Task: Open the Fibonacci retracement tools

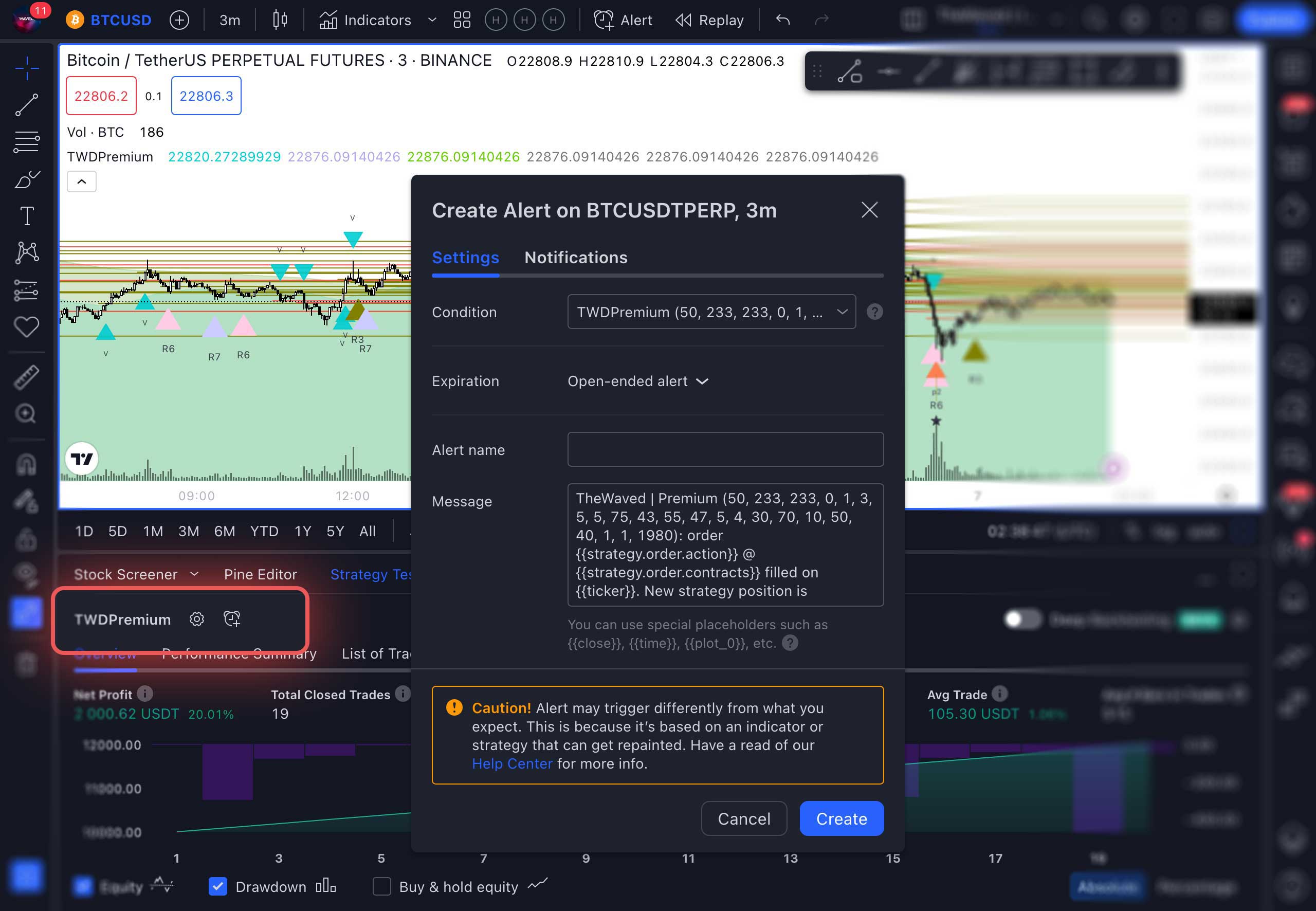Action: pos(27,141)
